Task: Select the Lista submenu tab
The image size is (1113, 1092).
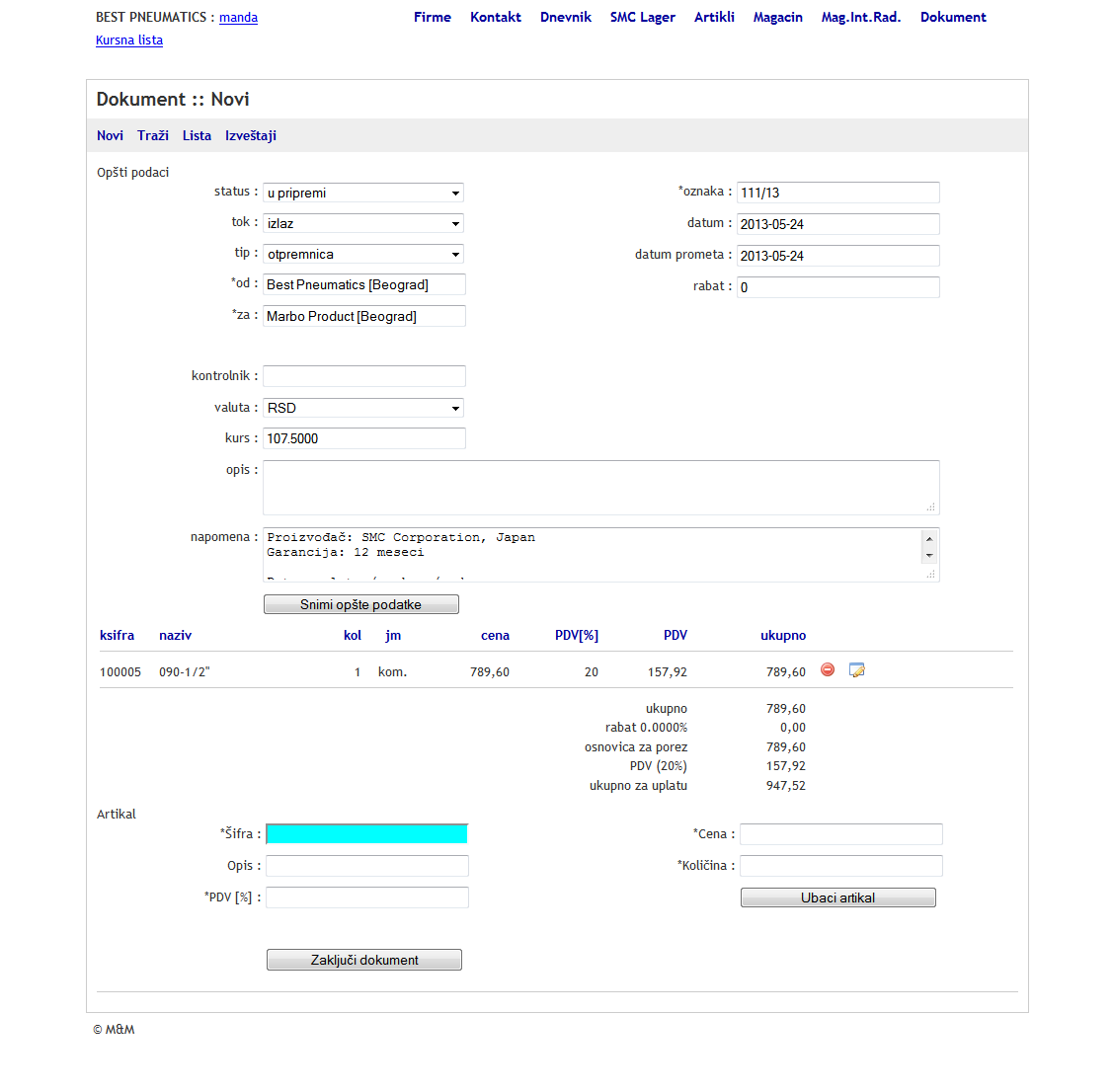Action: coord(197,135)
